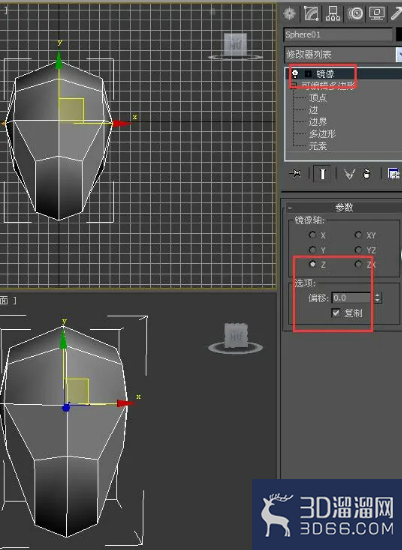The image size is (402, 550).
Task: Click the 偏移 spinner arrows
Action: coord(377,298)
